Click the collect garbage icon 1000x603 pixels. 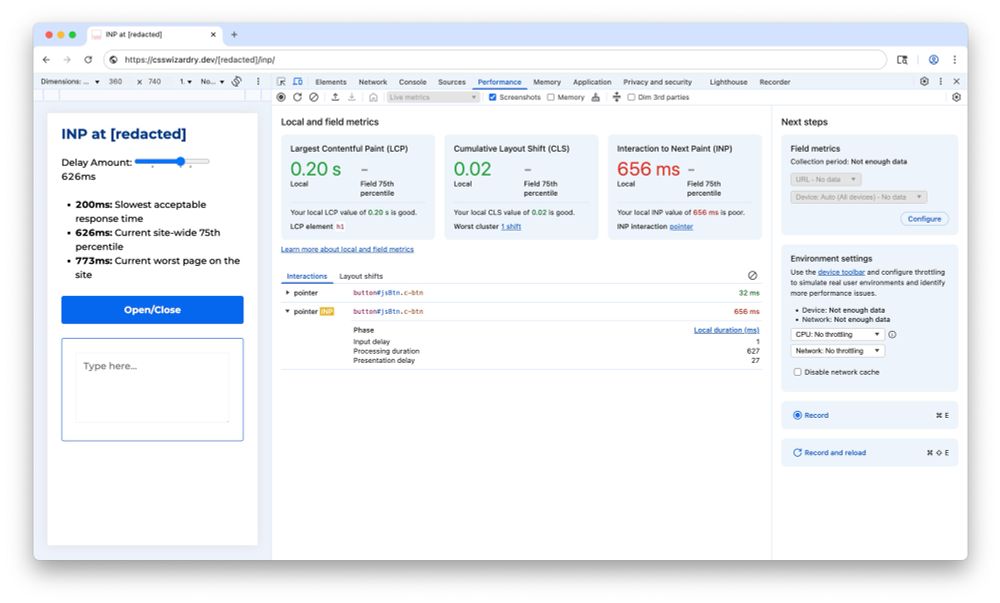pos(596,97)
